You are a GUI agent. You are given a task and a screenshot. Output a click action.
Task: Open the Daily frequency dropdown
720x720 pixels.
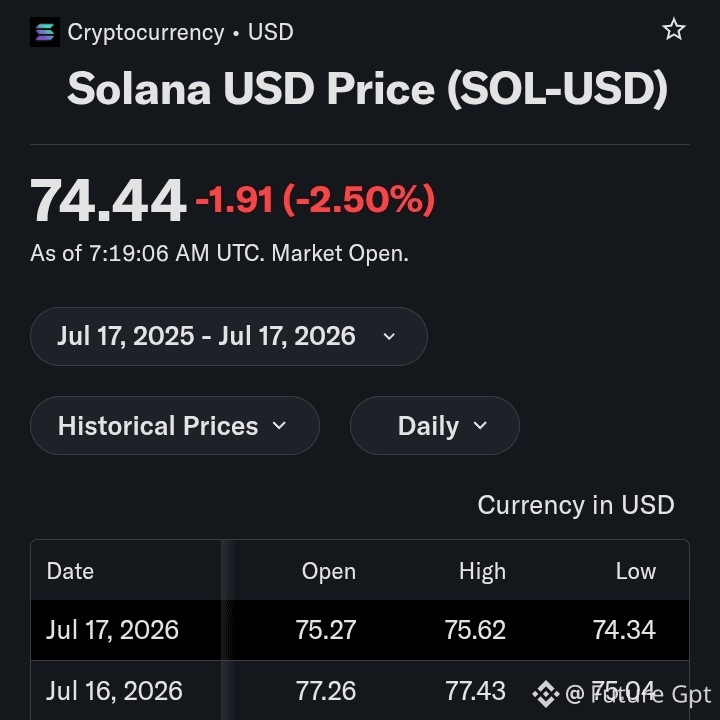point(435,426)
